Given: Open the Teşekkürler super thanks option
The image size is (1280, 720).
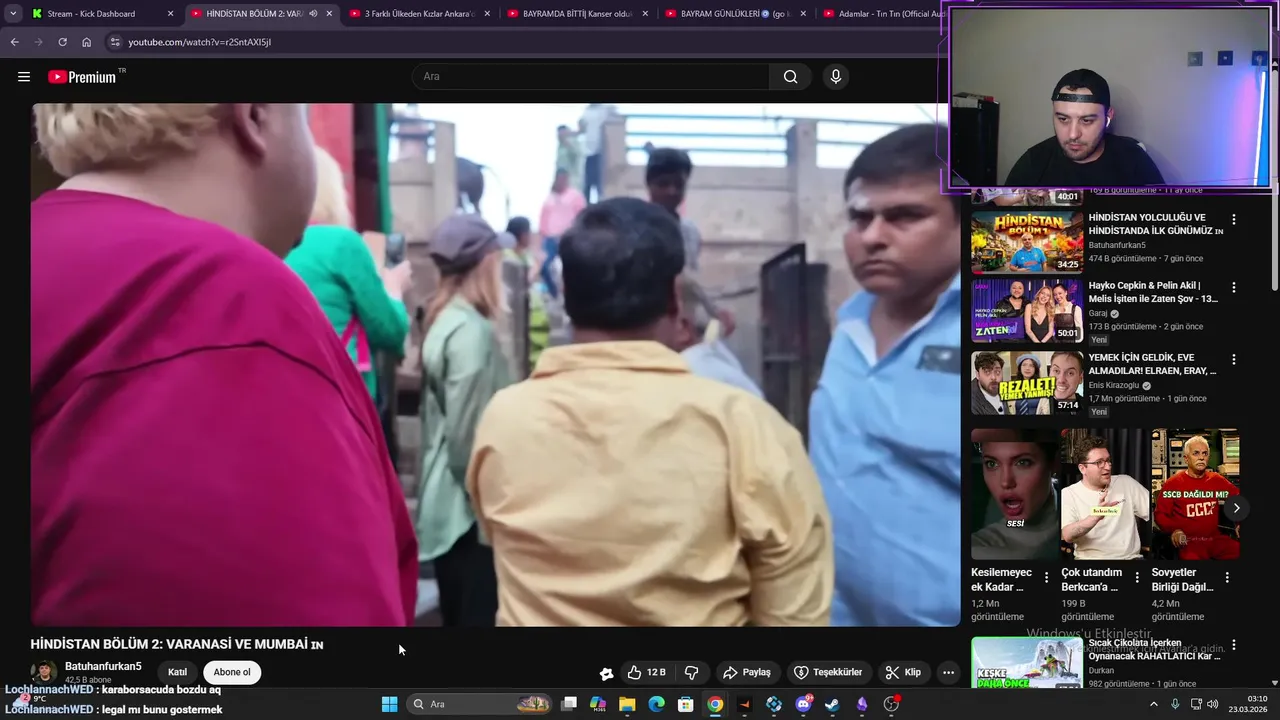Looking at the screenshot, I should pyautogui.click(x=828, y=673).
